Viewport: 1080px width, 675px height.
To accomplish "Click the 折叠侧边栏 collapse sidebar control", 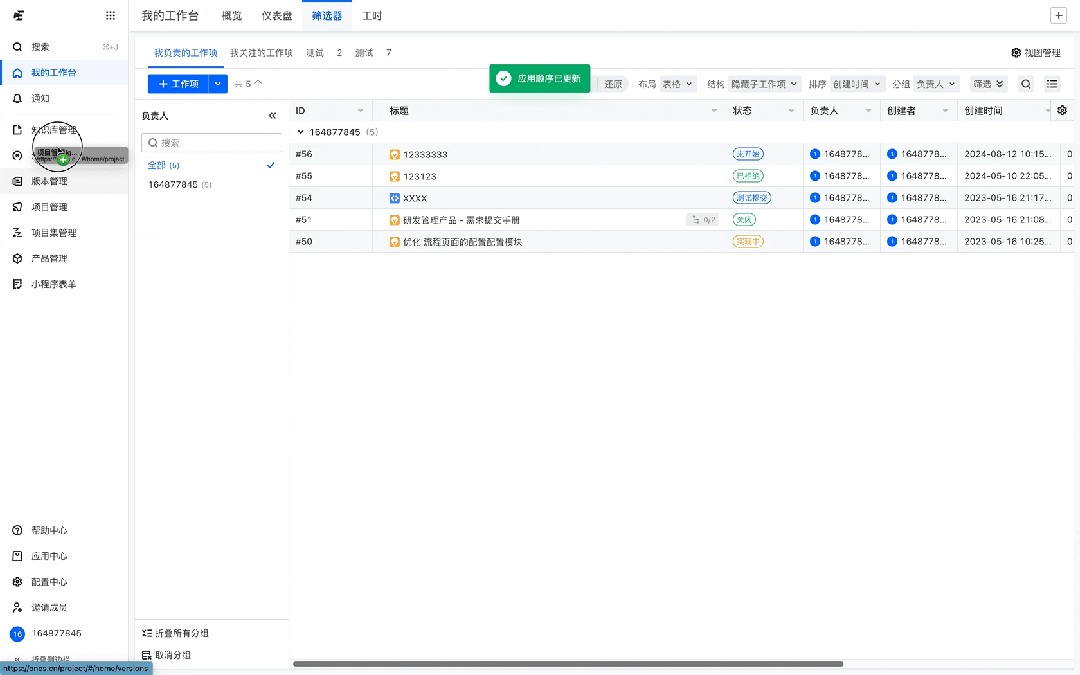I will click(43, 659).
